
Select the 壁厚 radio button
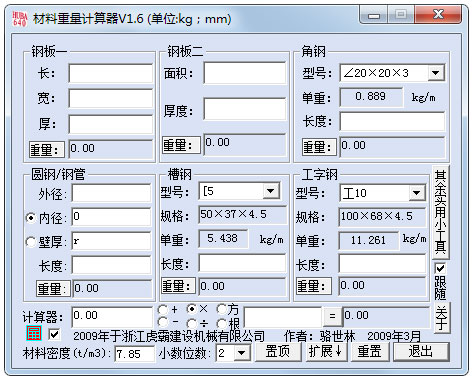(31, 241)
